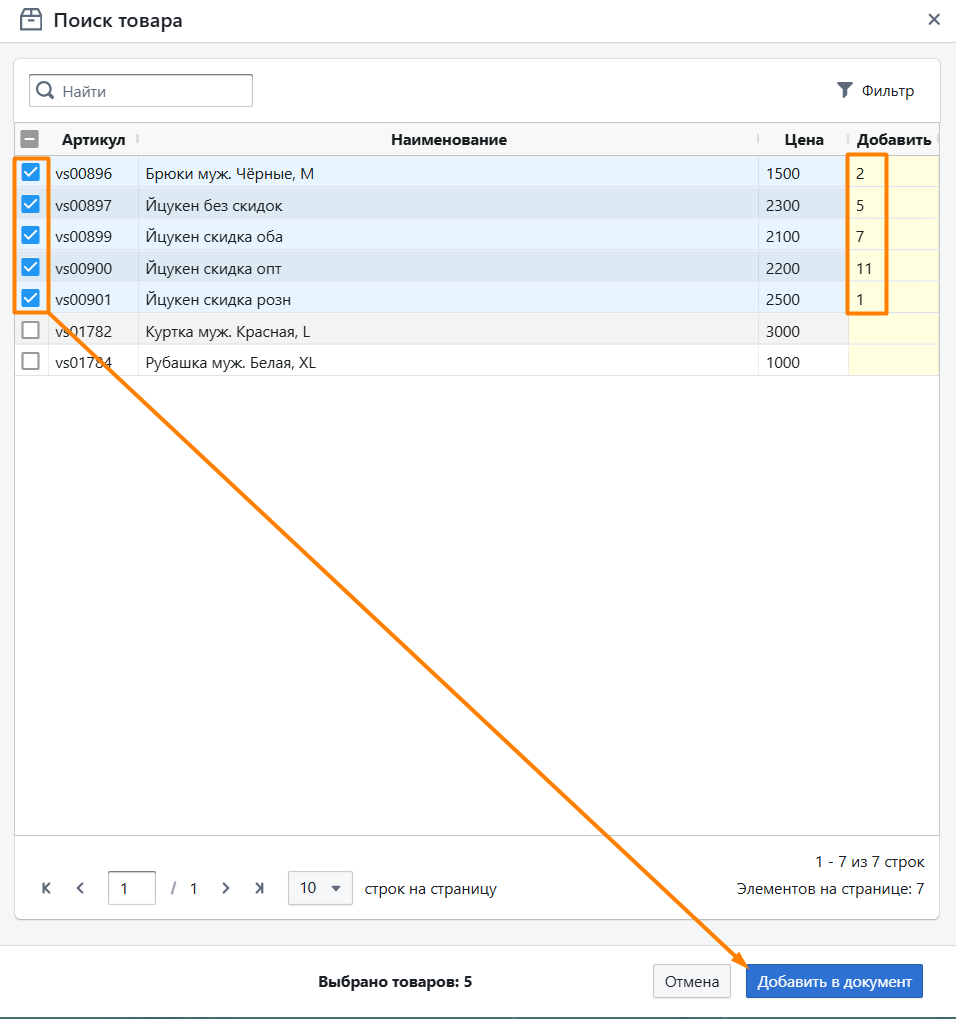Edit quantity cell for Куртка муж. Красная
956x1019 pixels.
pyautogui.click(x=892, y=331)
